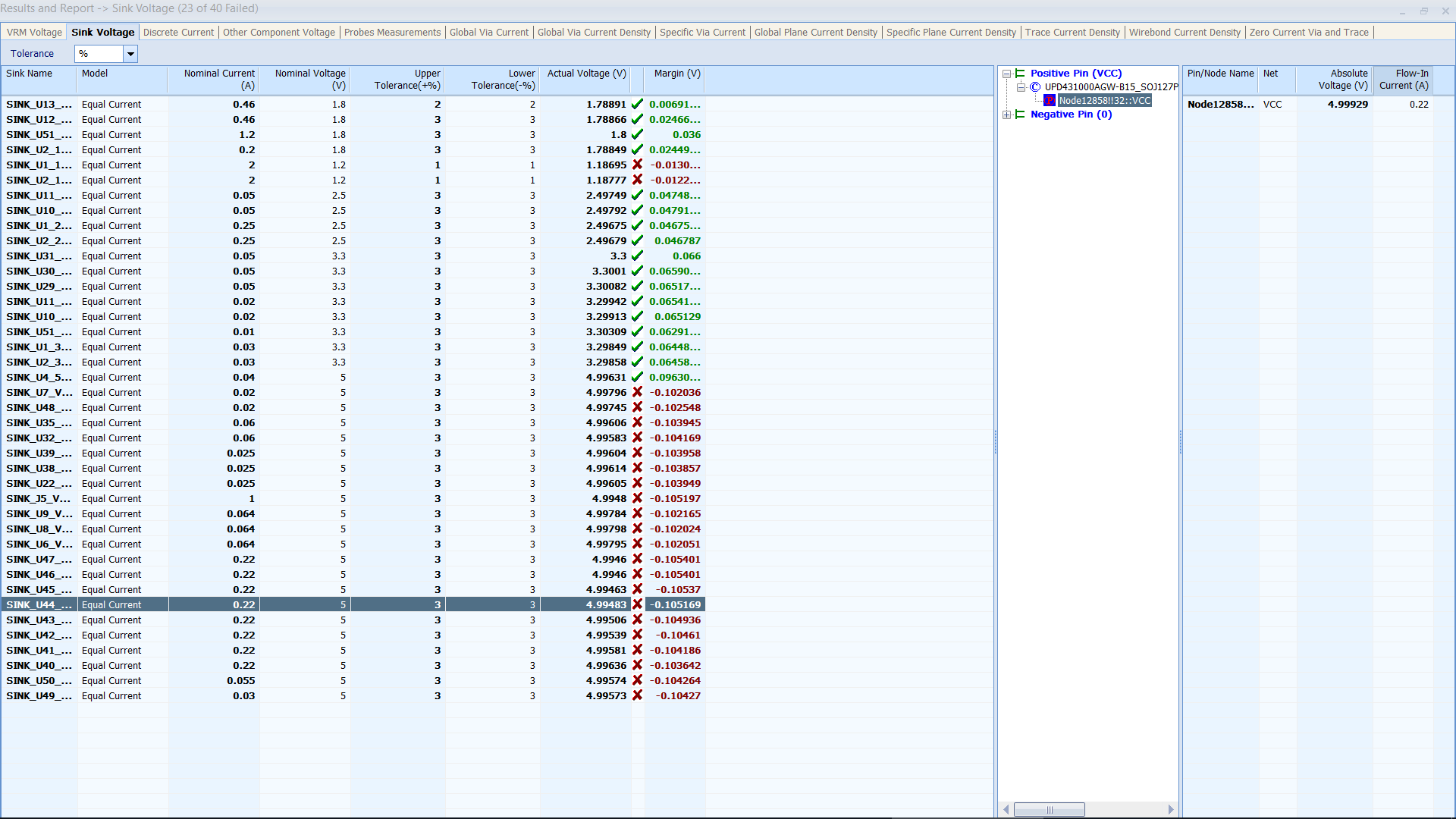Click the red X fail mark on SINK_U49 row
This screenshot has height=819, width=1456.
click(x=637, y=695)
